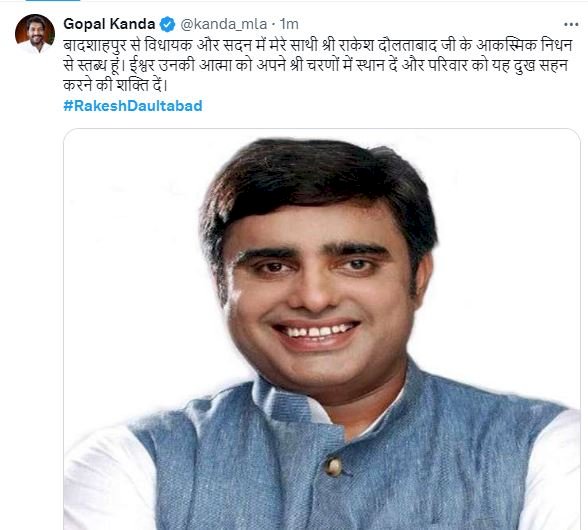Click the blue vest collar in the photo
This screenshot has width=588, height=530.
(x=289, y=398)
